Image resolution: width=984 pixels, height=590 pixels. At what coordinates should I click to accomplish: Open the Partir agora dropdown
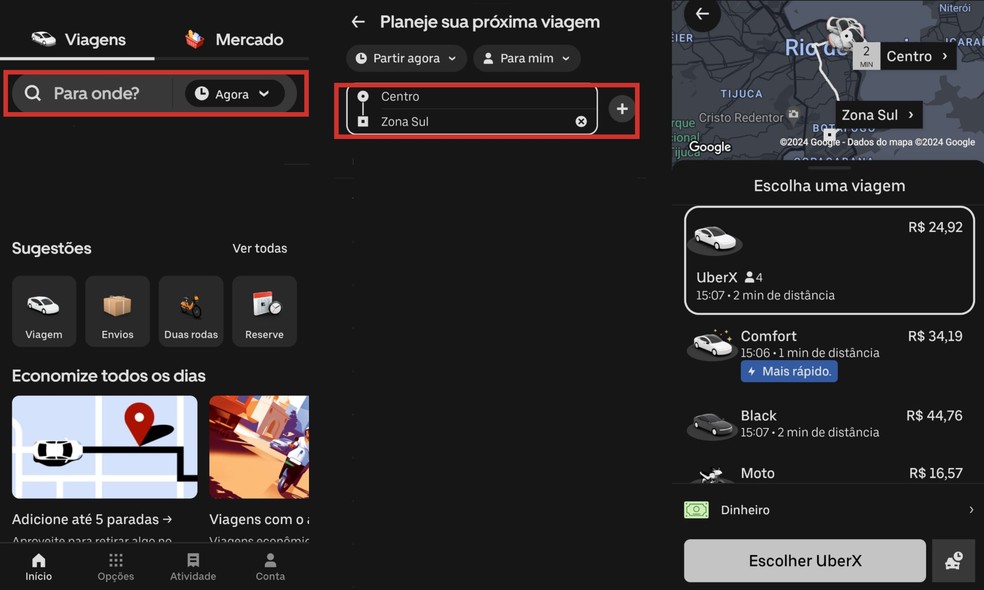(406, 58)
